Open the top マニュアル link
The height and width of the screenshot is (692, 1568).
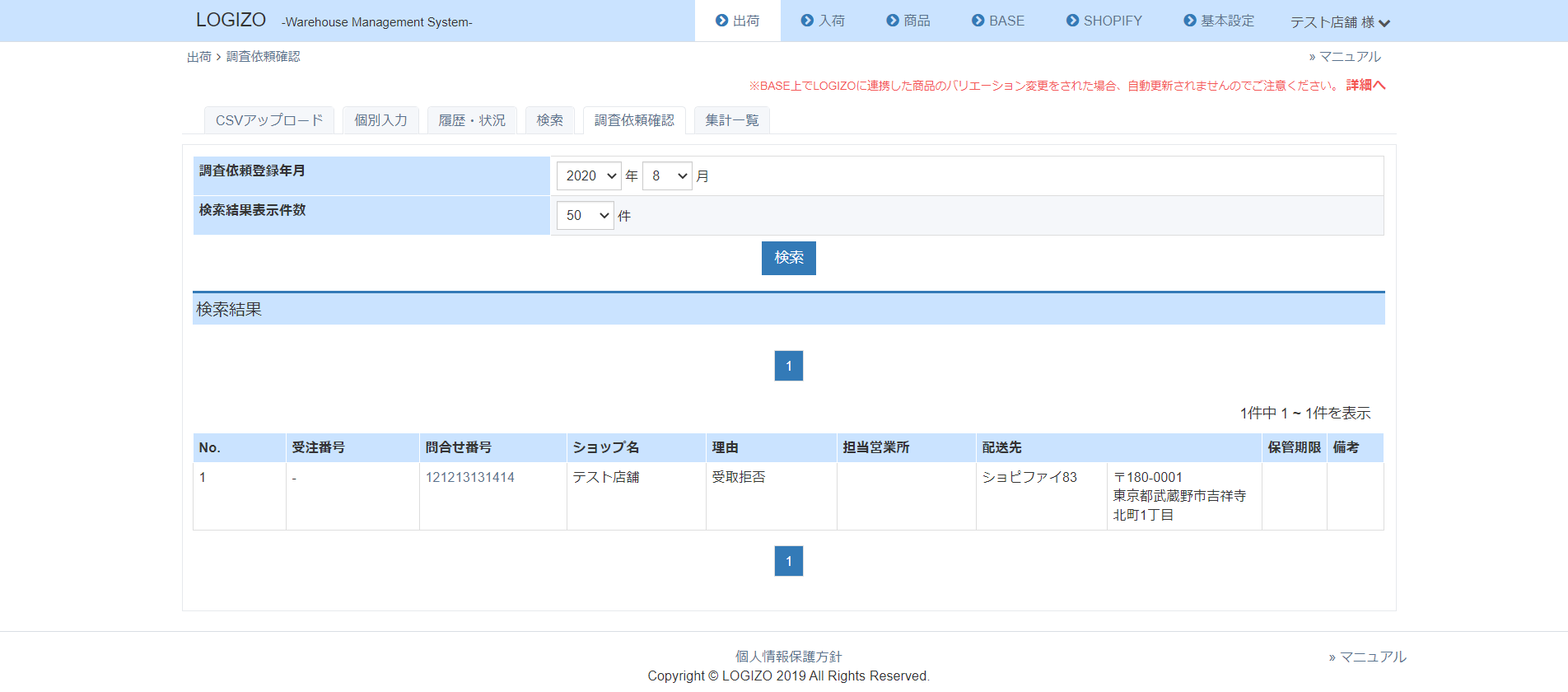coord(1345,57)
